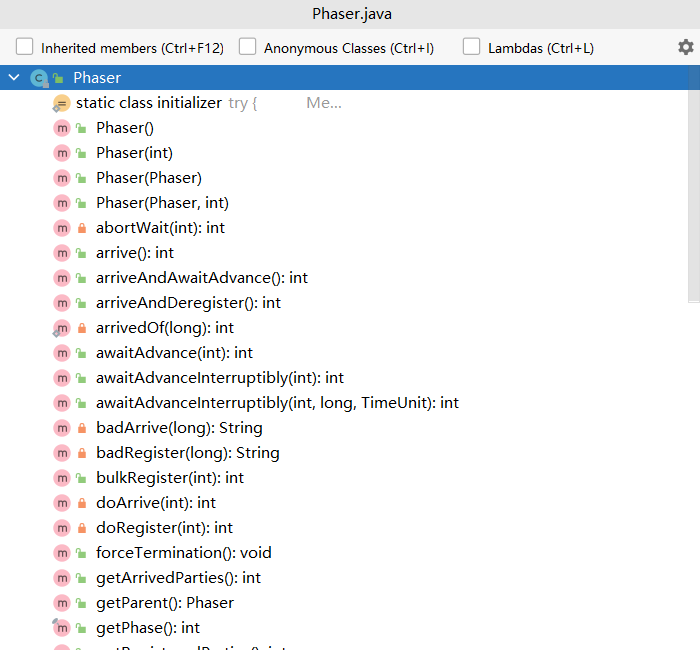
Task: Open the structure popup settings gear
Action: tap(686, 47)
